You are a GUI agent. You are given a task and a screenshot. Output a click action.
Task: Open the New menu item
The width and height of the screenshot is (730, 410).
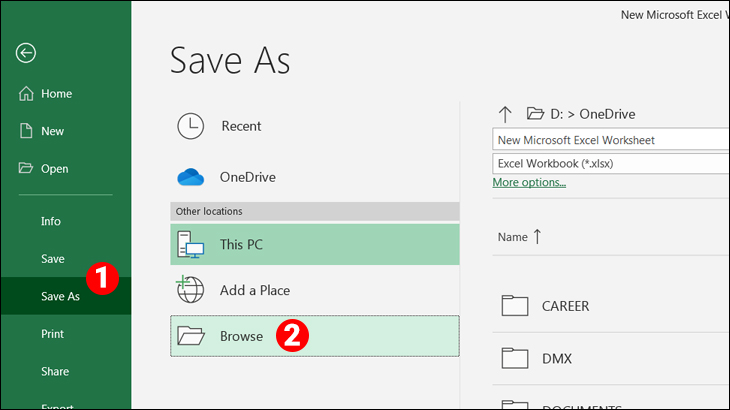[x=66, y=131]
